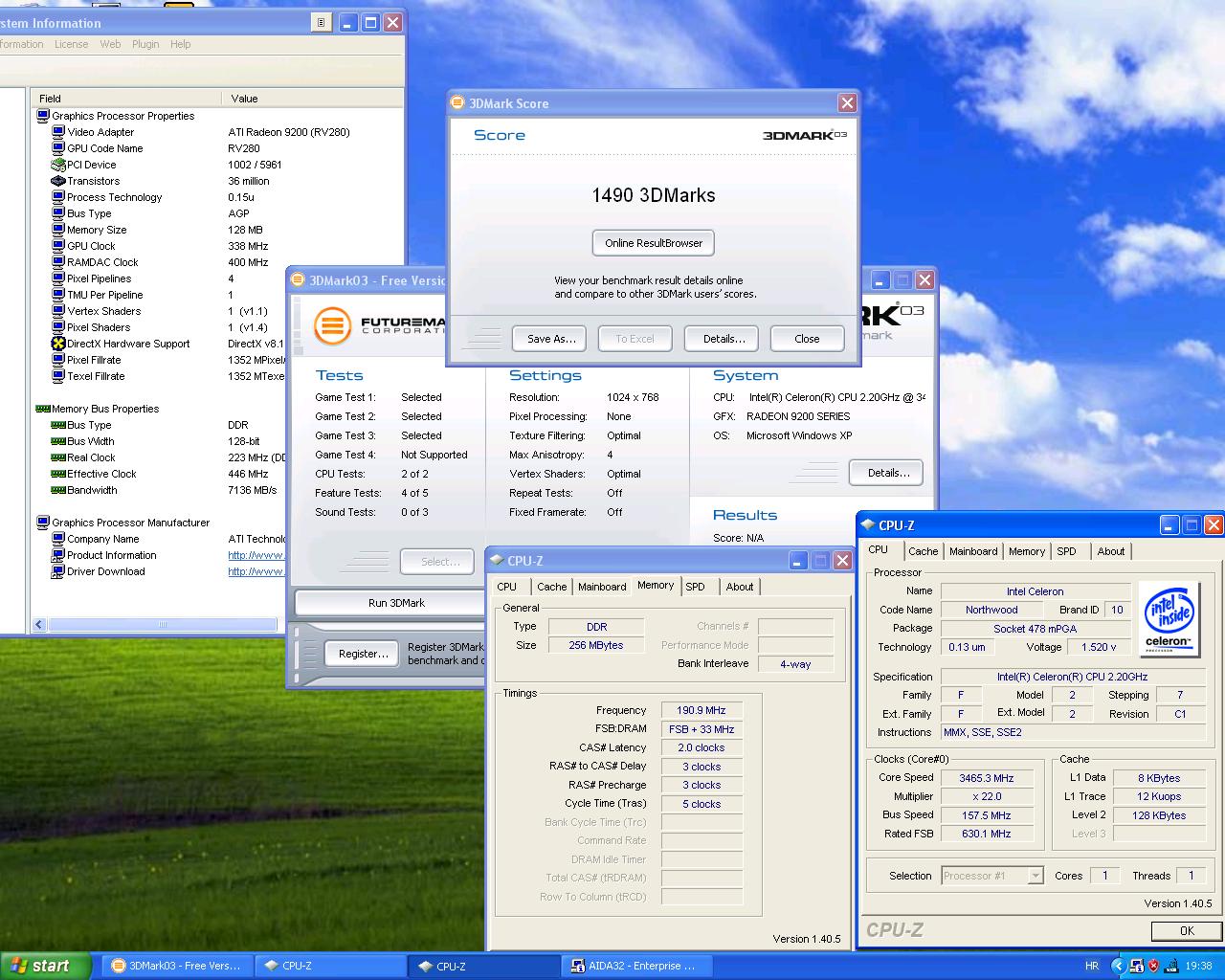The image size is (1225, 980).
Task: Switch to Mainboard tab in CPU-Z CPU window
Action: tap(973, 551)
